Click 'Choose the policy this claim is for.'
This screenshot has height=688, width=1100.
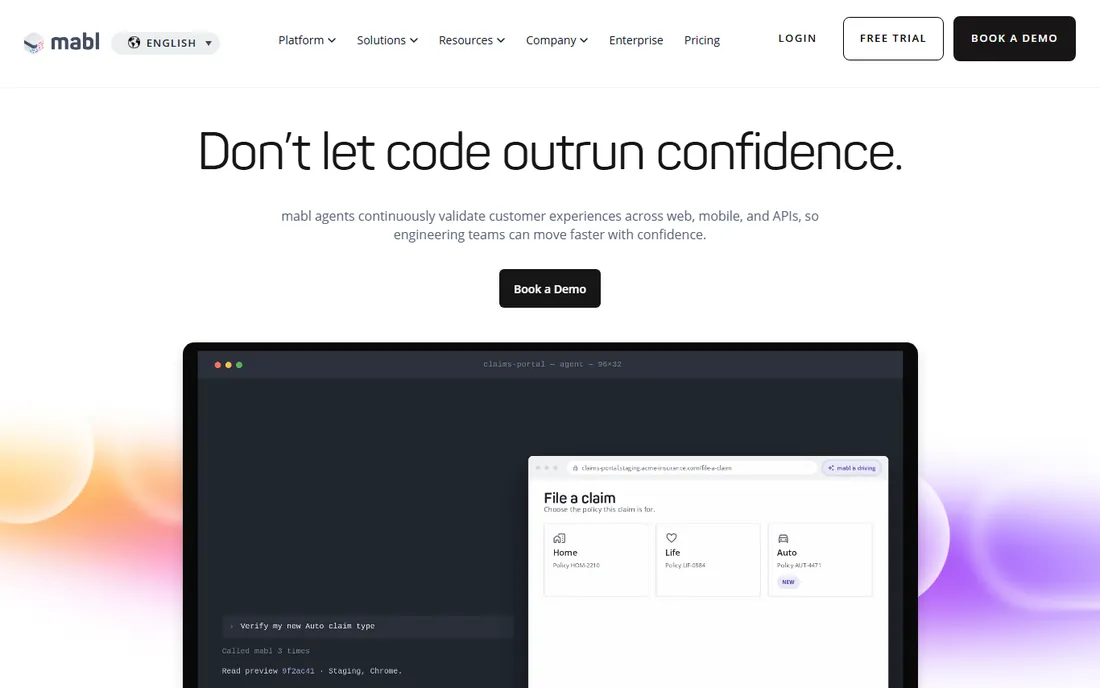click(599, 510)
